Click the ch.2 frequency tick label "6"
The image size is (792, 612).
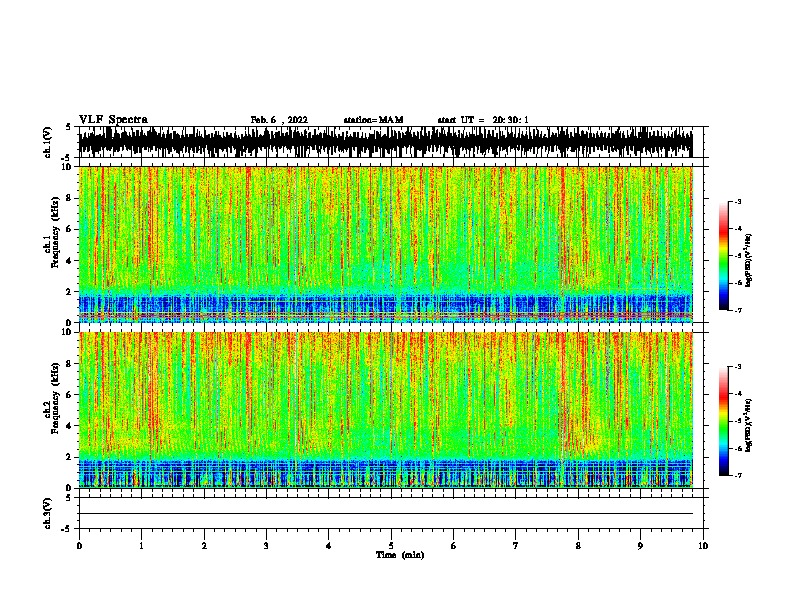pos(70,395)
